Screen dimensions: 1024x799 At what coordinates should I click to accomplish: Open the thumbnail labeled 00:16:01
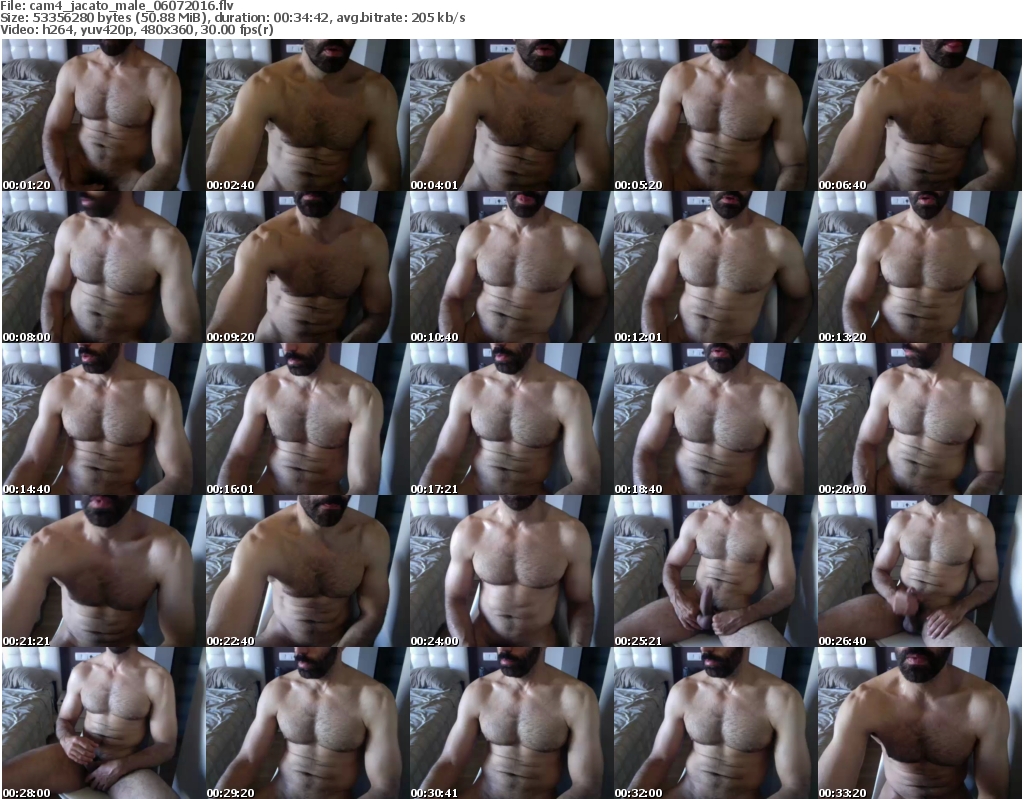[x=306, y=419]
